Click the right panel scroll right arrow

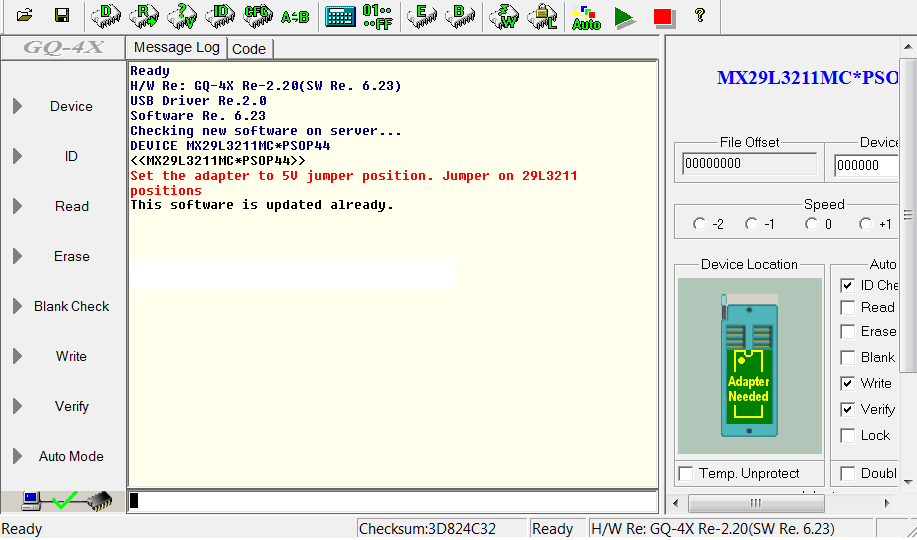click(887, 503)
